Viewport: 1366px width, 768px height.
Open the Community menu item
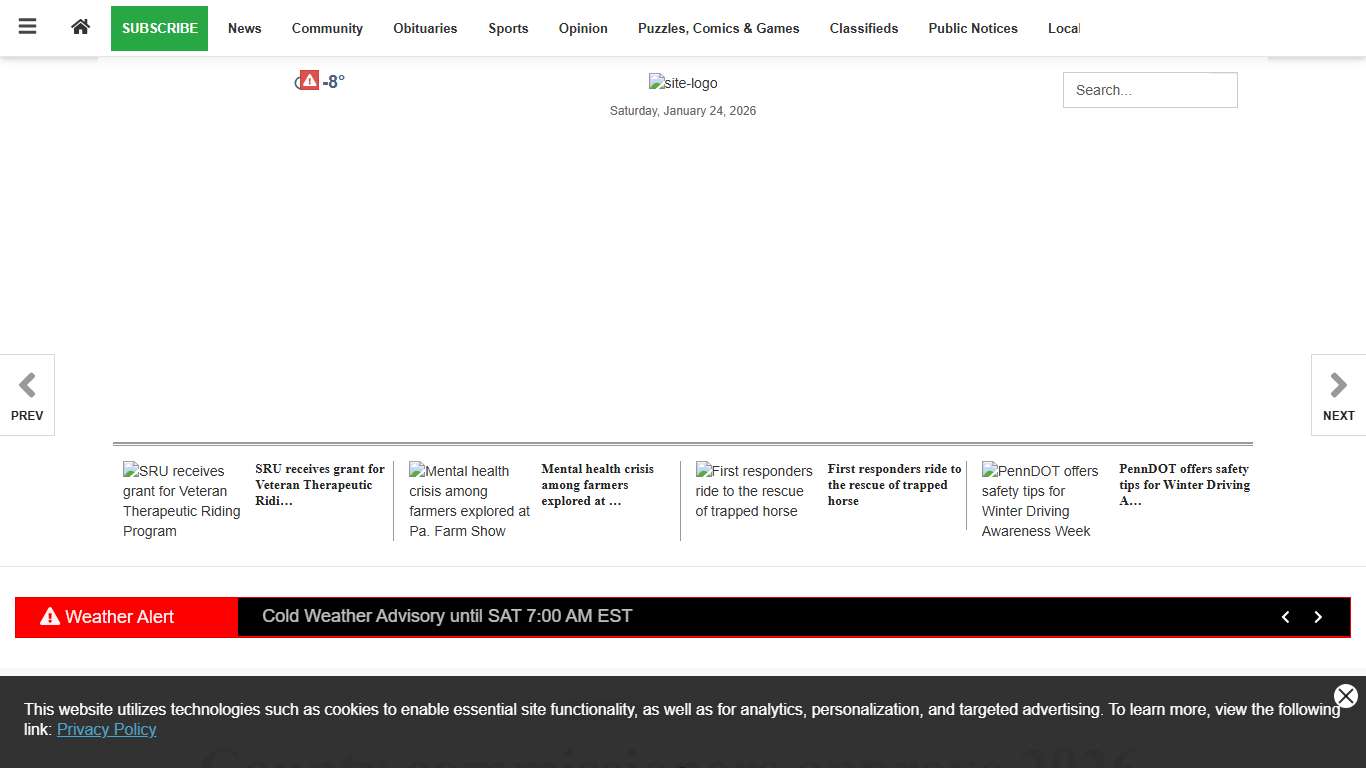(x=327, y=28)
